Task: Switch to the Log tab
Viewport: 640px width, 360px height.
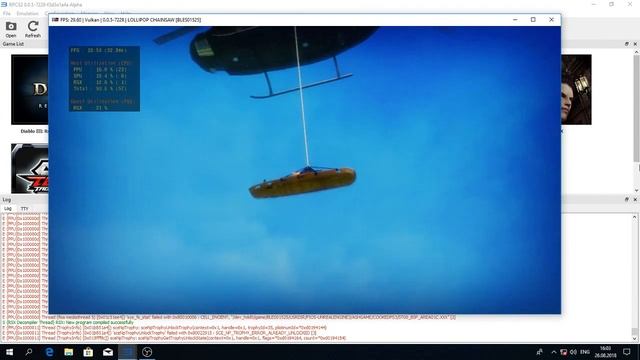Action: click(8, 209)
